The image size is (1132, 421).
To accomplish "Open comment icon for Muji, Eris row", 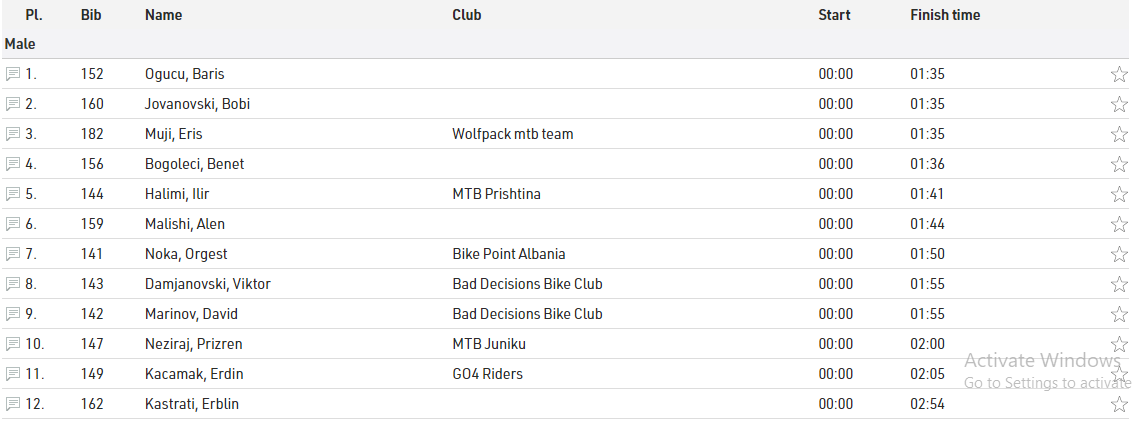I will tap(13, 134).
